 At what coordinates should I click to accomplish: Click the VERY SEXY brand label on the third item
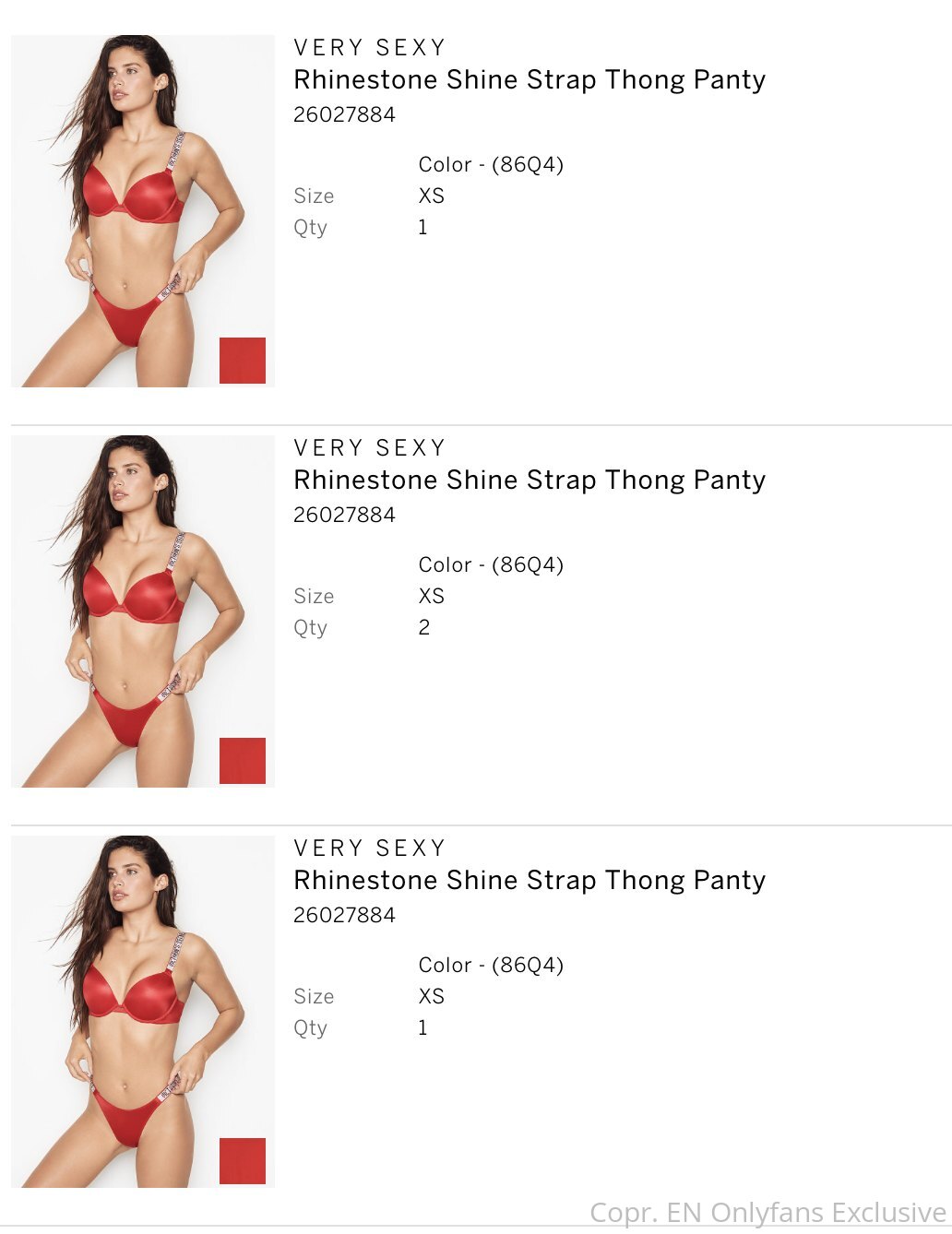point(370,848)
